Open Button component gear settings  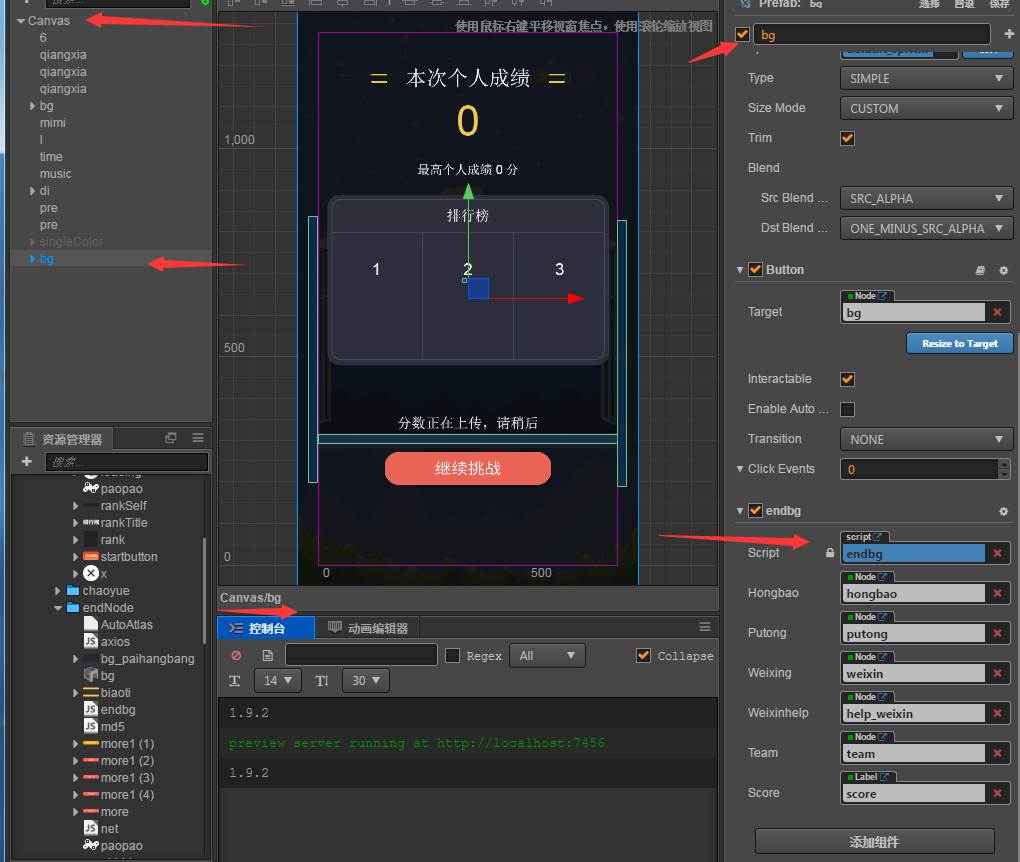point(1004,270)
